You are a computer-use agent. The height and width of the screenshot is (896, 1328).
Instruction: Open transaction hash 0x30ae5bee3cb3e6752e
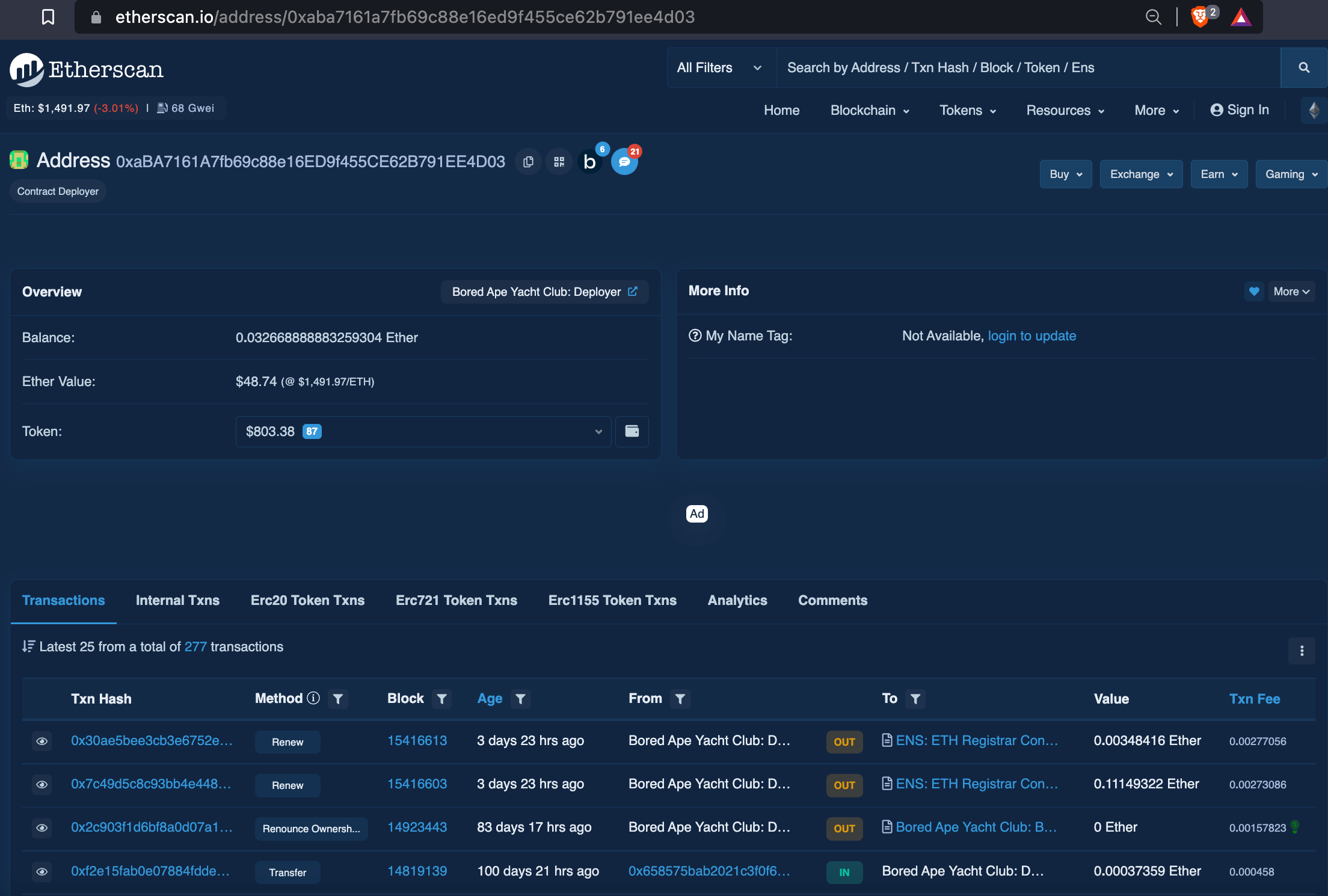click(152, 741)
